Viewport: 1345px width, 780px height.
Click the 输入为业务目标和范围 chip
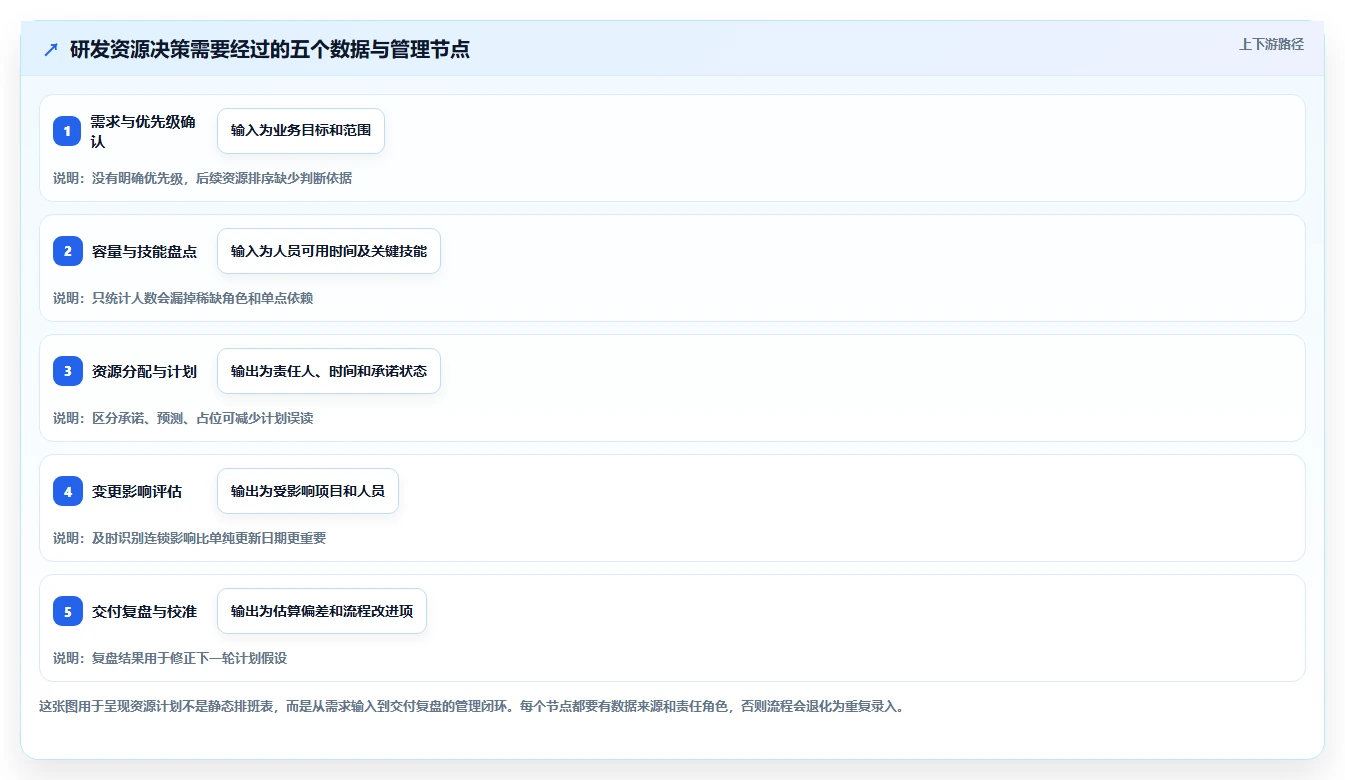pos(301,131)
